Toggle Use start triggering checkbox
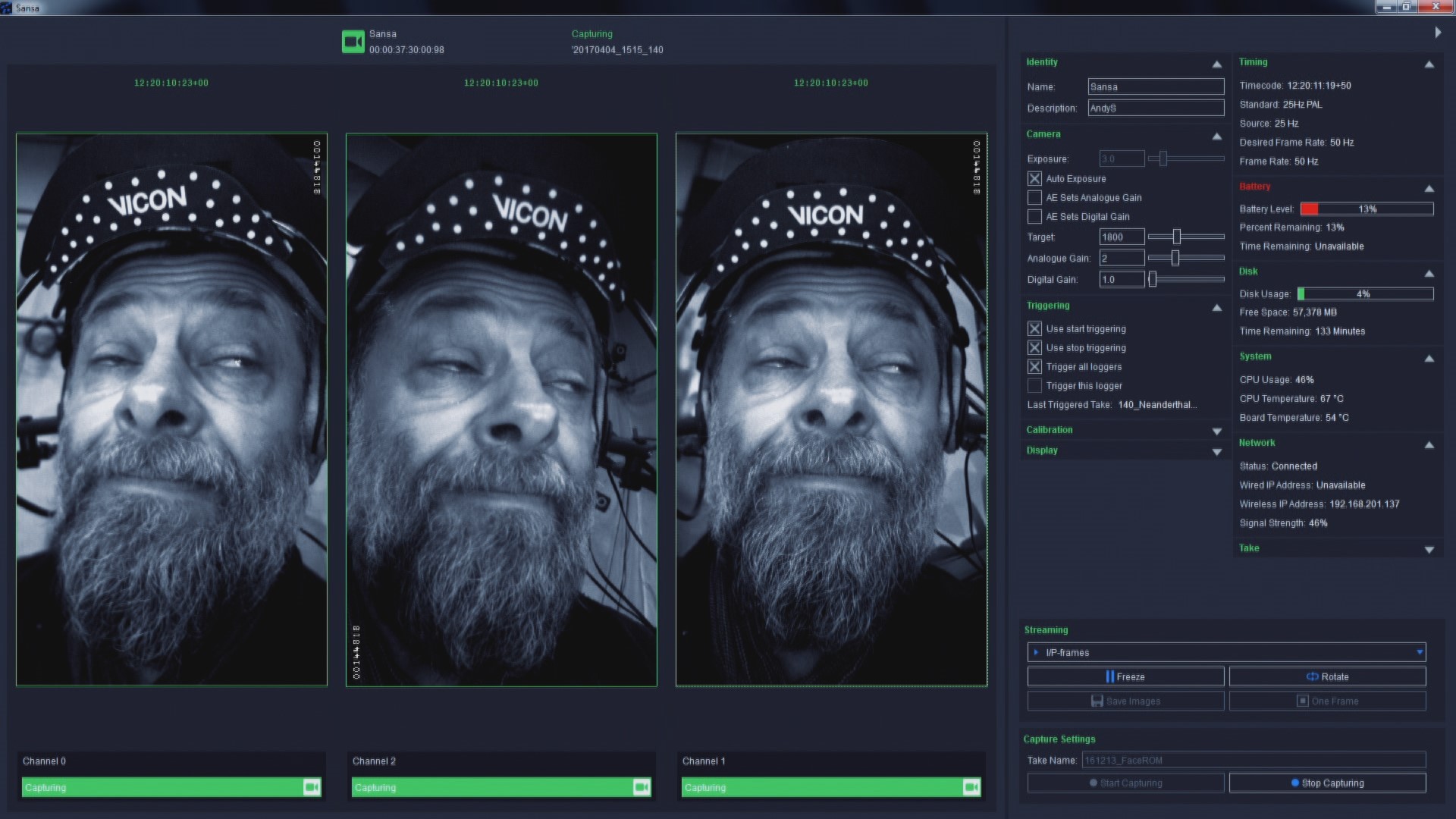 1034,328
